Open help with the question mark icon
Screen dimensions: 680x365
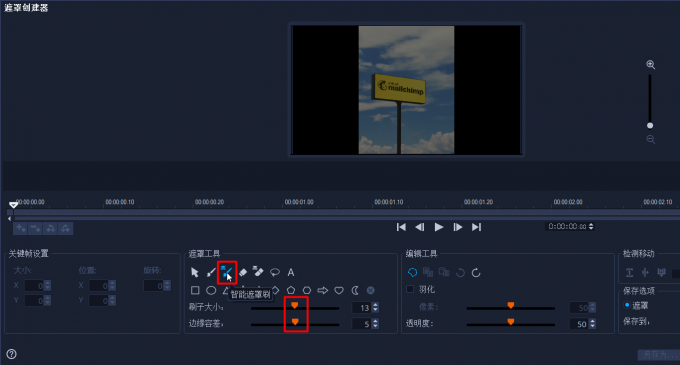coord(12,354)
